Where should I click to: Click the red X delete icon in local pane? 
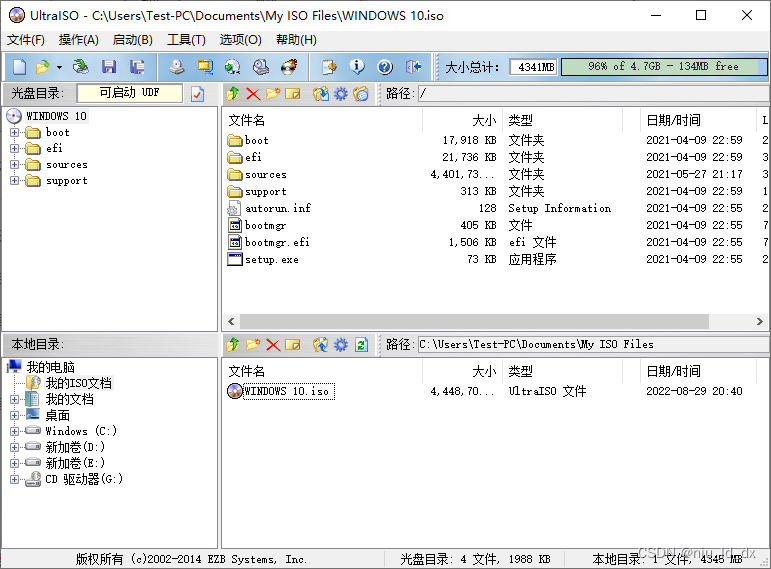click(273, 345)
